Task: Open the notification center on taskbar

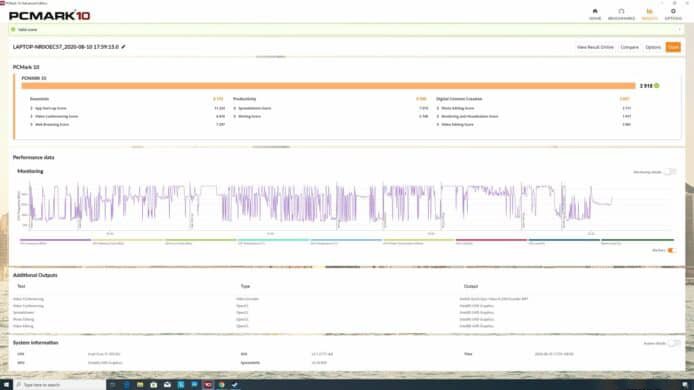Action: coord(685,385)
